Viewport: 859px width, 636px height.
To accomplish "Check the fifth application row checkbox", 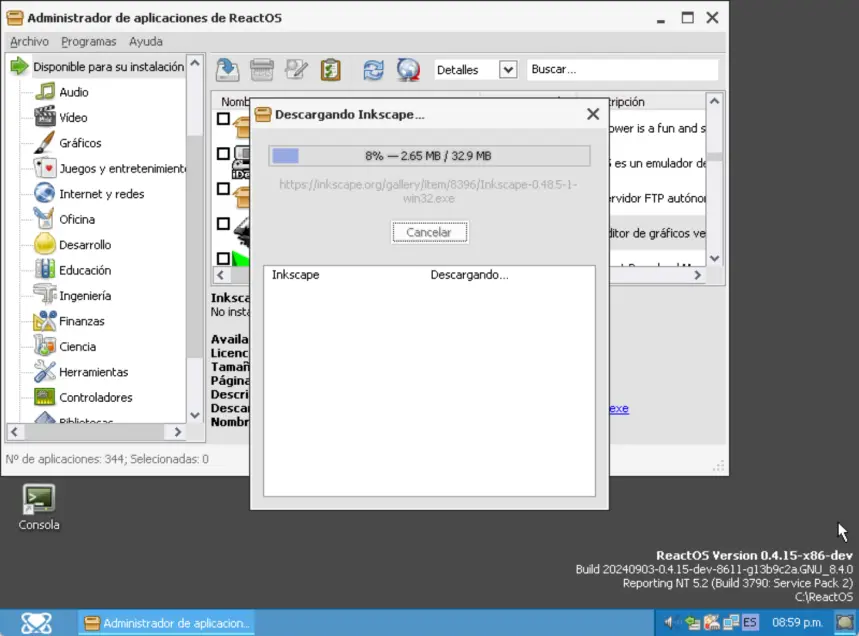I will pos(223,258).
